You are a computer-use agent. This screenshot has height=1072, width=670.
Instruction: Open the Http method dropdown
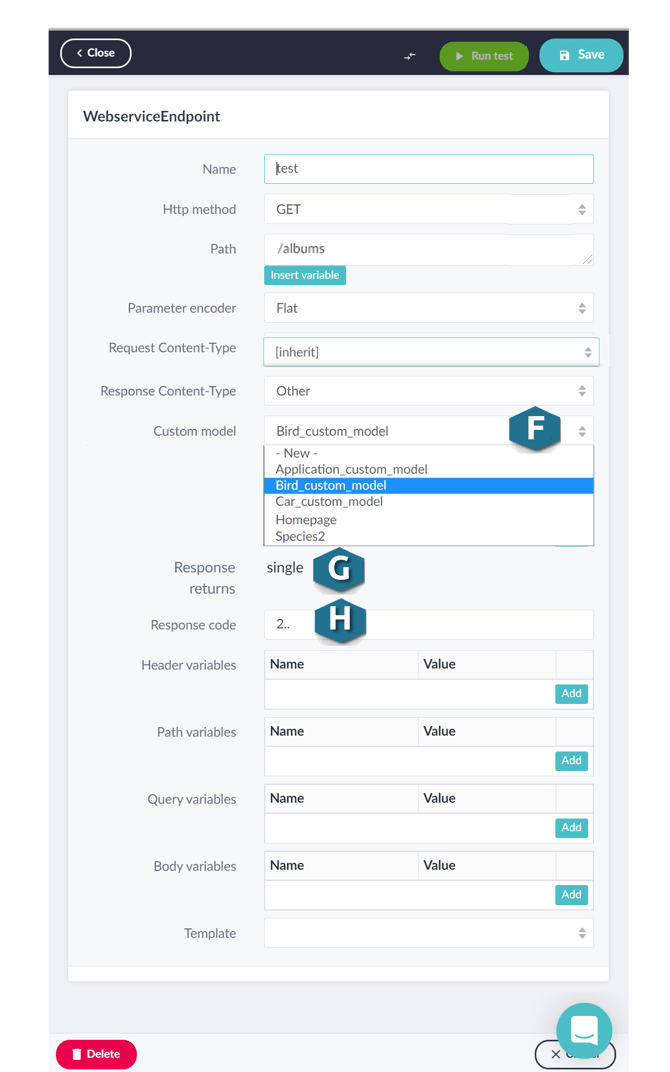coord(429,209)
